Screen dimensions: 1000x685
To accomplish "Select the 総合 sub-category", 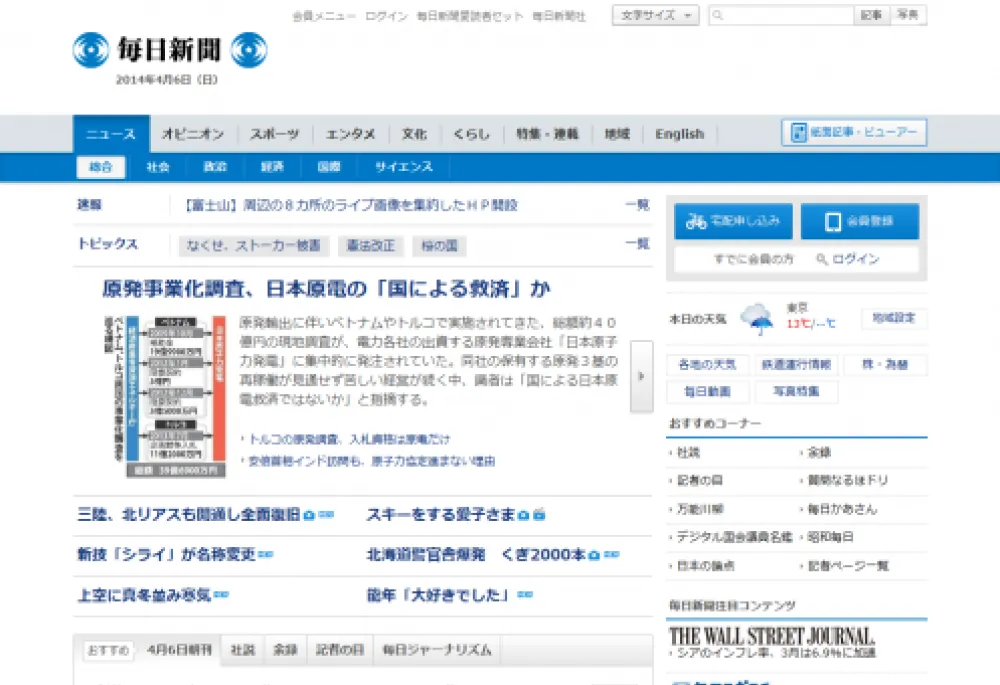I will (101, 167).
